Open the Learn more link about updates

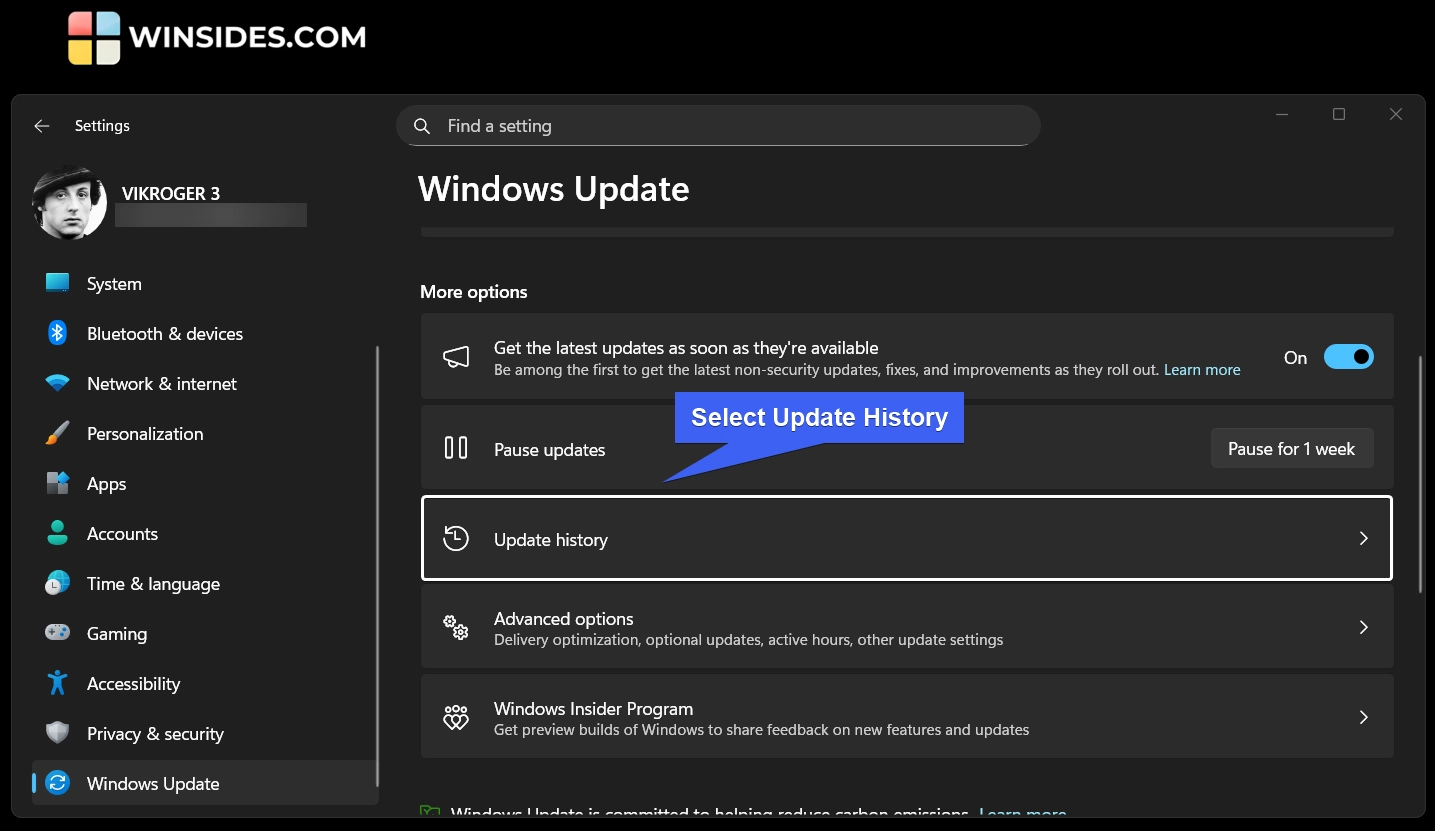pyautogui.click(x=1202, y=369)
